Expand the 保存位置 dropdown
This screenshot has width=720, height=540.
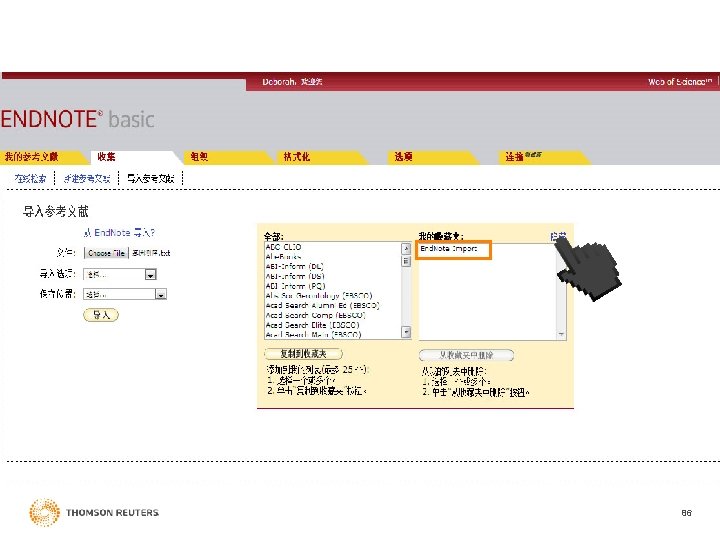(x=161, y=294)
